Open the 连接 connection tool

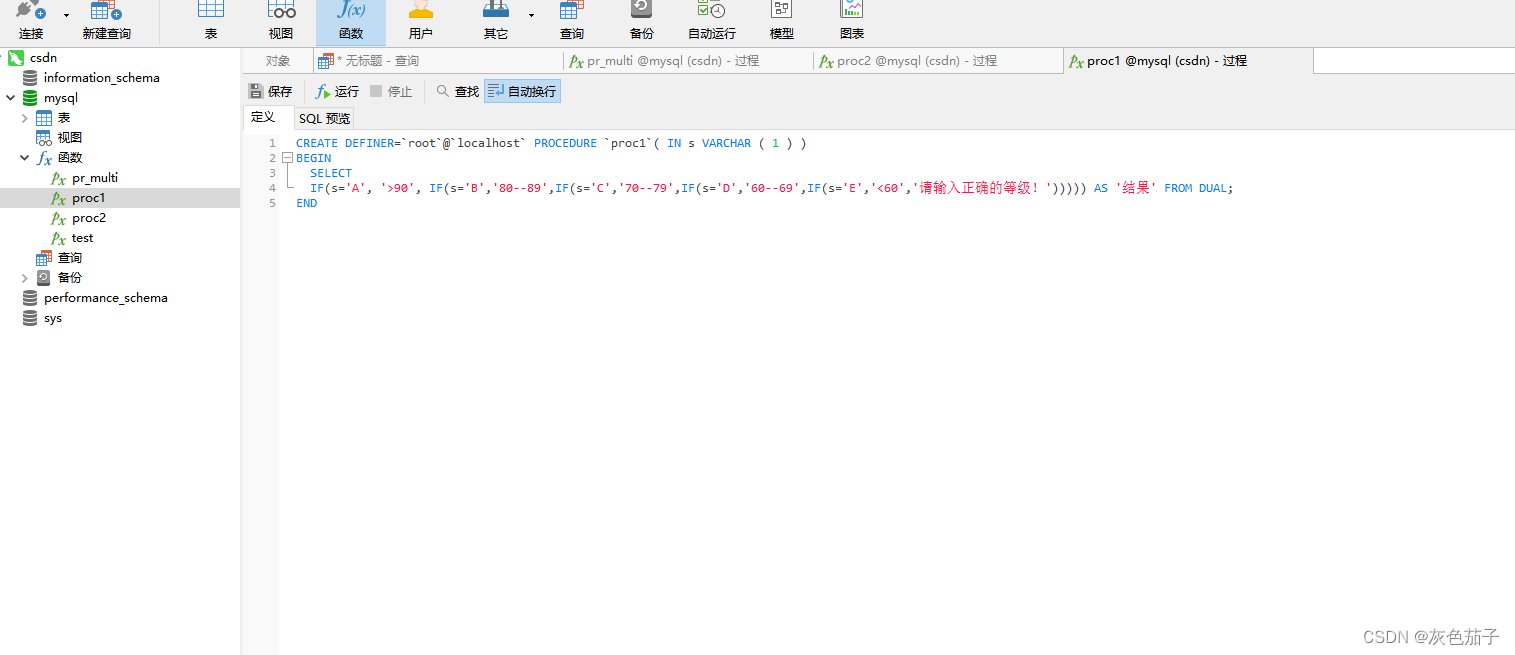click(x=31, y=21)
